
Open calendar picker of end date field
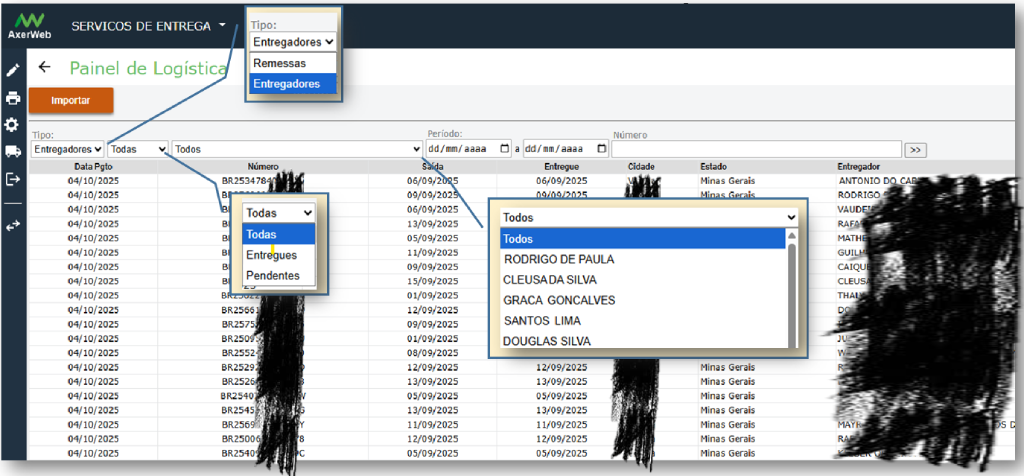click(x=601, y=149)
